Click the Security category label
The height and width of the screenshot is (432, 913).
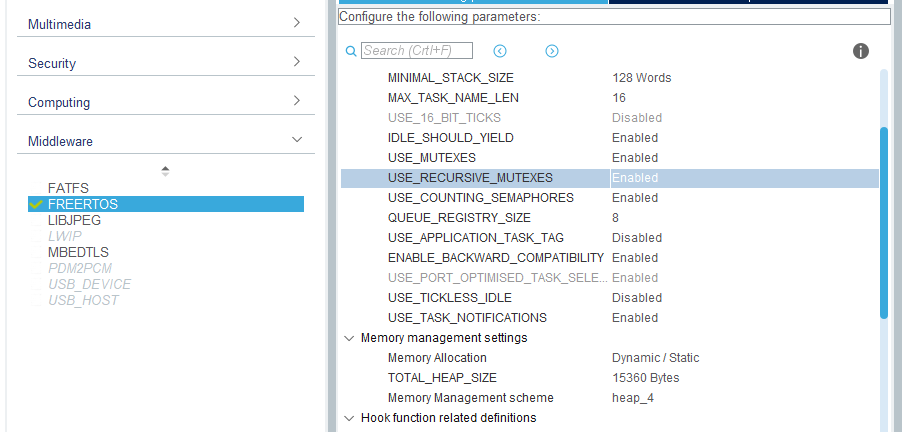(x=52, y=63)
